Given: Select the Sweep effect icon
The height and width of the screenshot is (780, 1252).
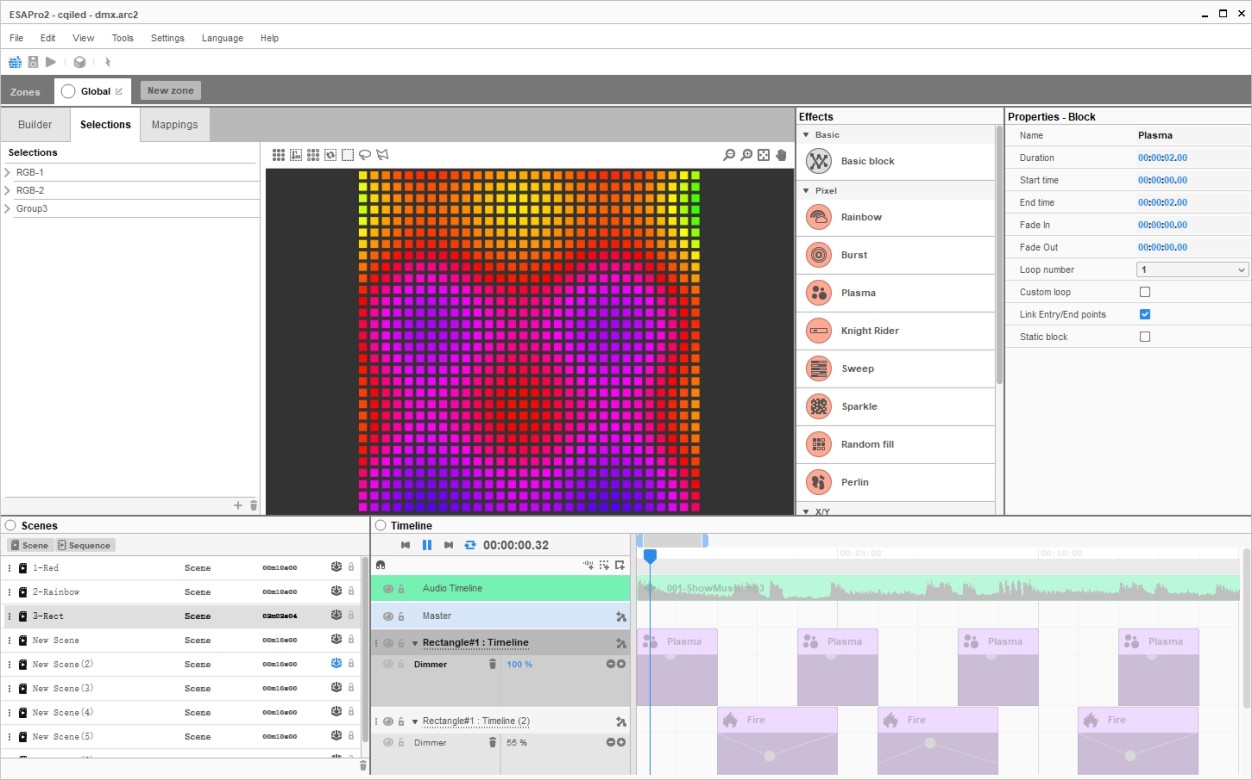Looking at the screenshot, I should click(819, 369).
